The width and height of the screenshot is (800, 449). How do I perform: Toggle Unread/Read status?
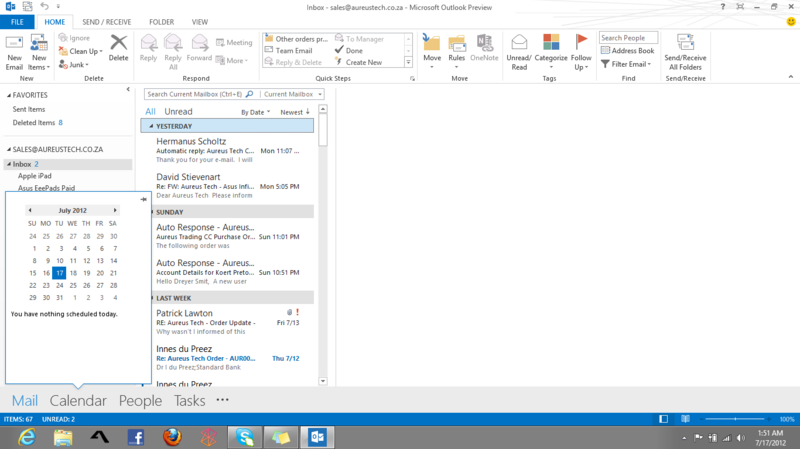coord(519,52)
